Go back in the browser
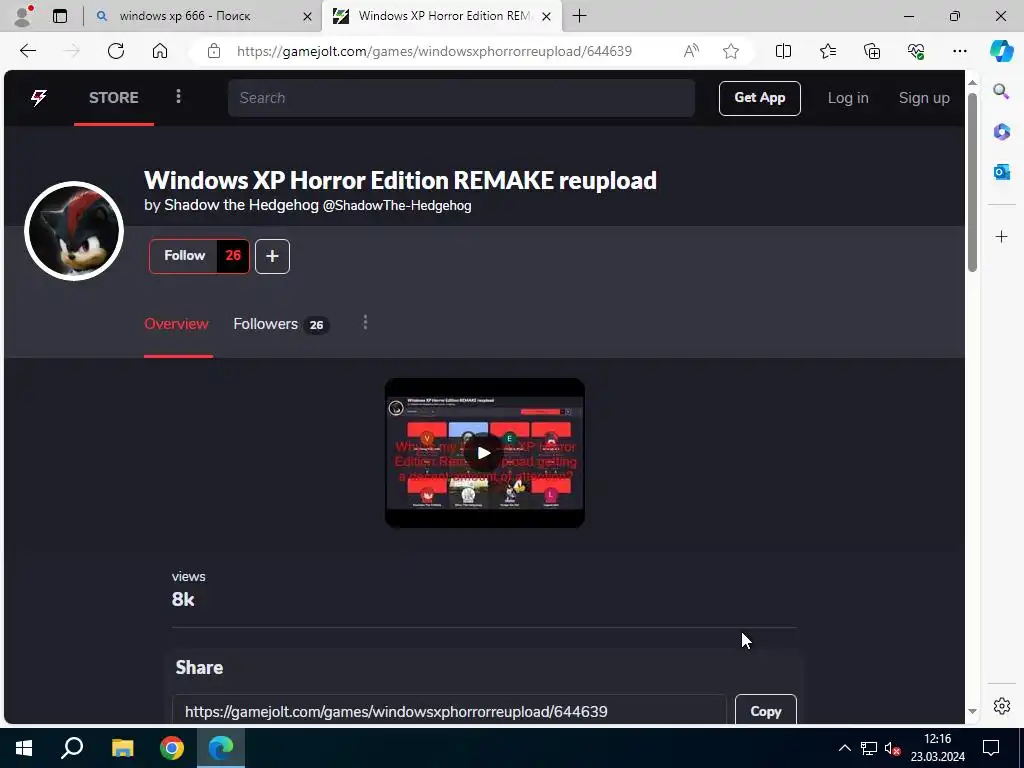The width and height of the screenshot is (1024, 768). [27, 51]
